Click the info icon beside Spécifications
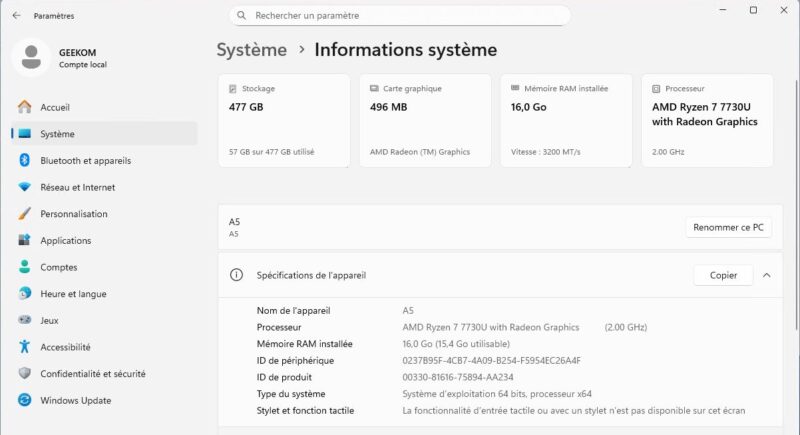Image resolution: width=800 pixels, height=435 pixels. point(236,275)
